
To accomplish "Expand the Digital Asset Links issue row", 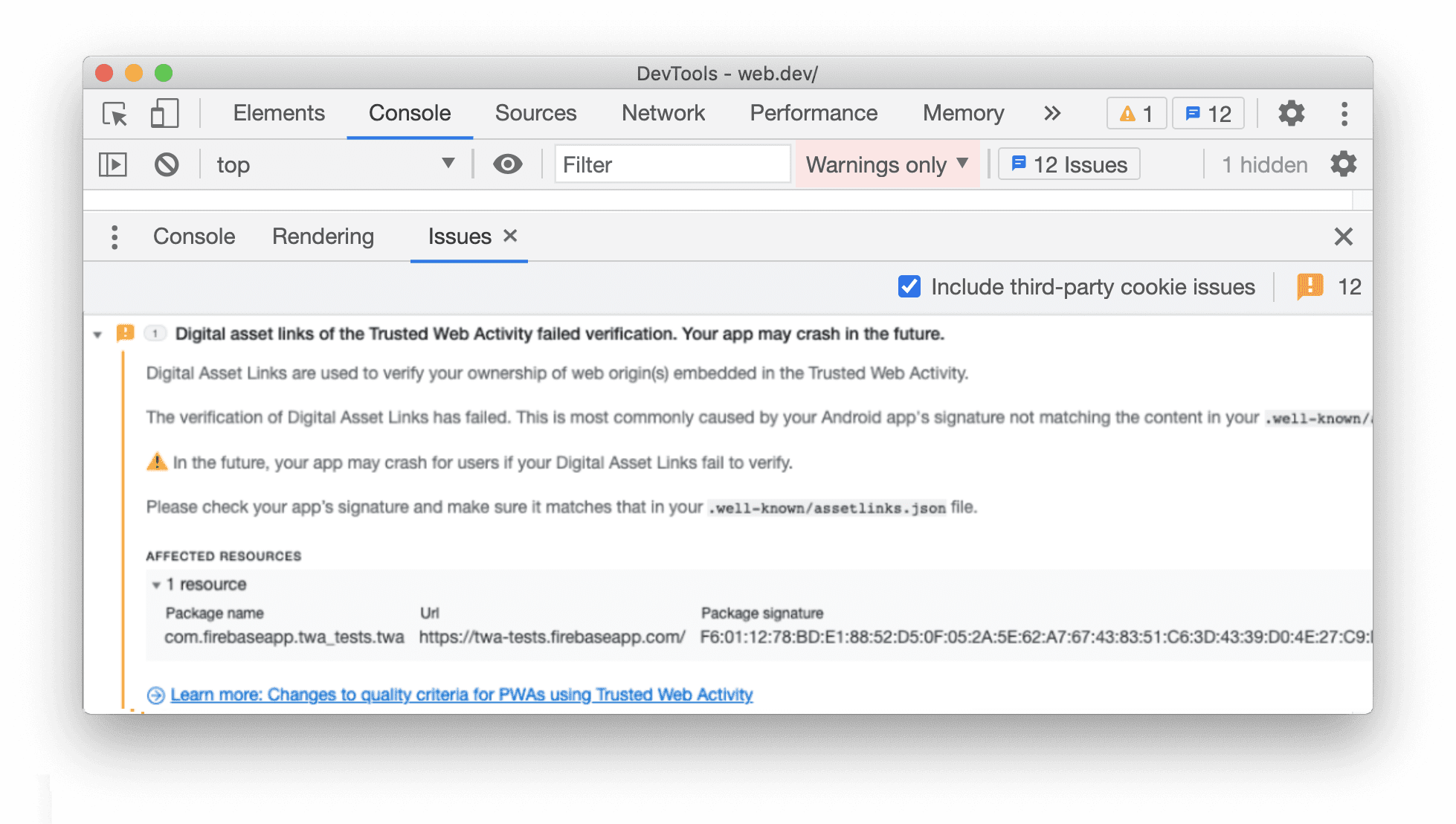I will tap(97, 334).
